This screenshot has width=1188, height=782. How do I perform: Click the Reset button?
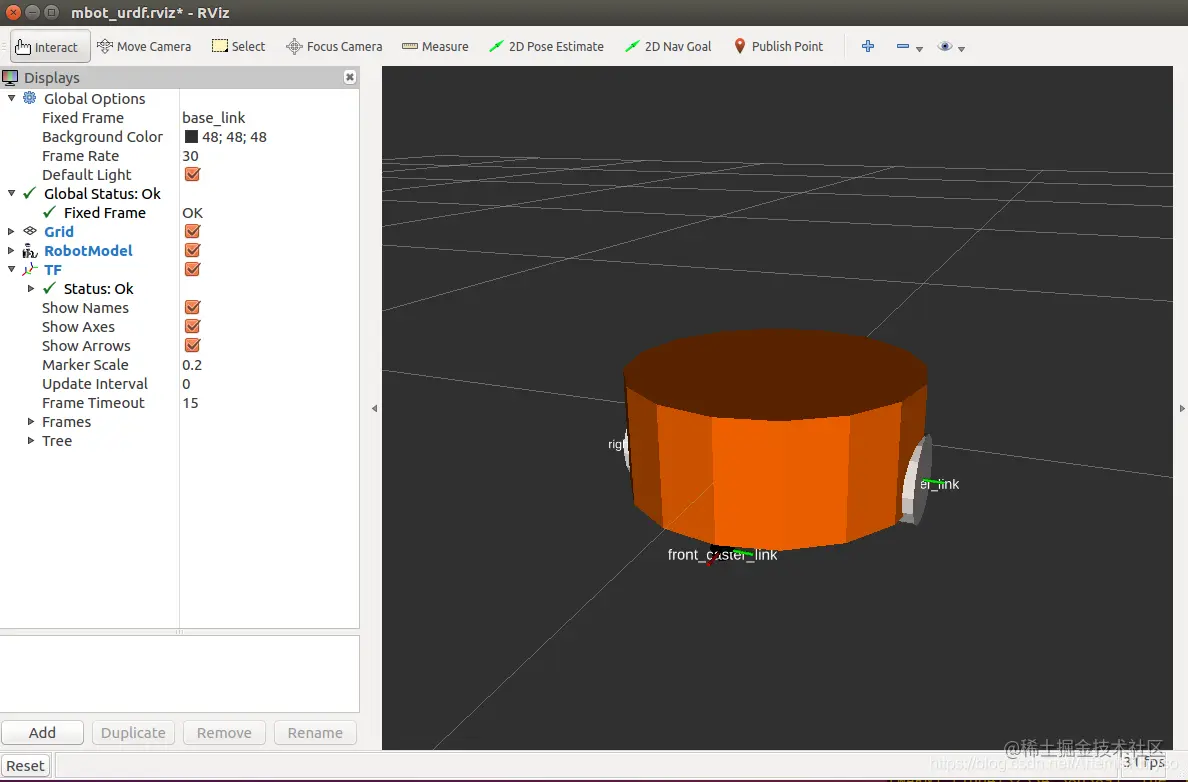[x=25, y=765]
